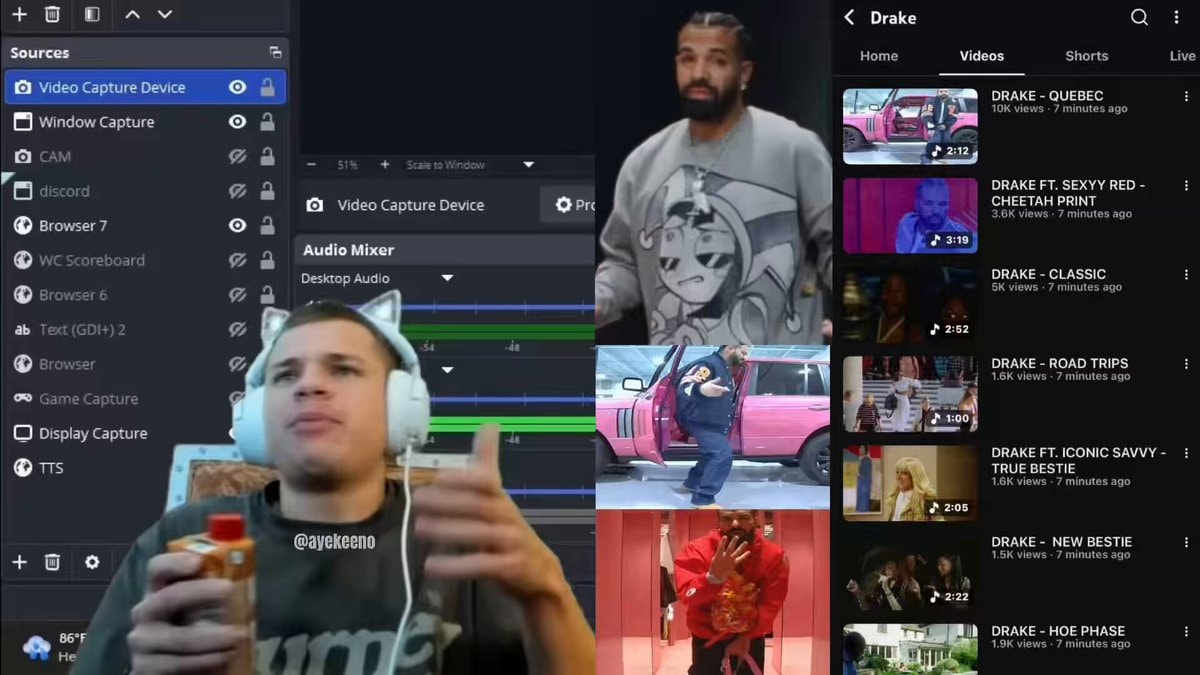Open DRAKE - ROAD TRIPS video title
The height and width of the screenshot is (675, 1200).
1060,363
